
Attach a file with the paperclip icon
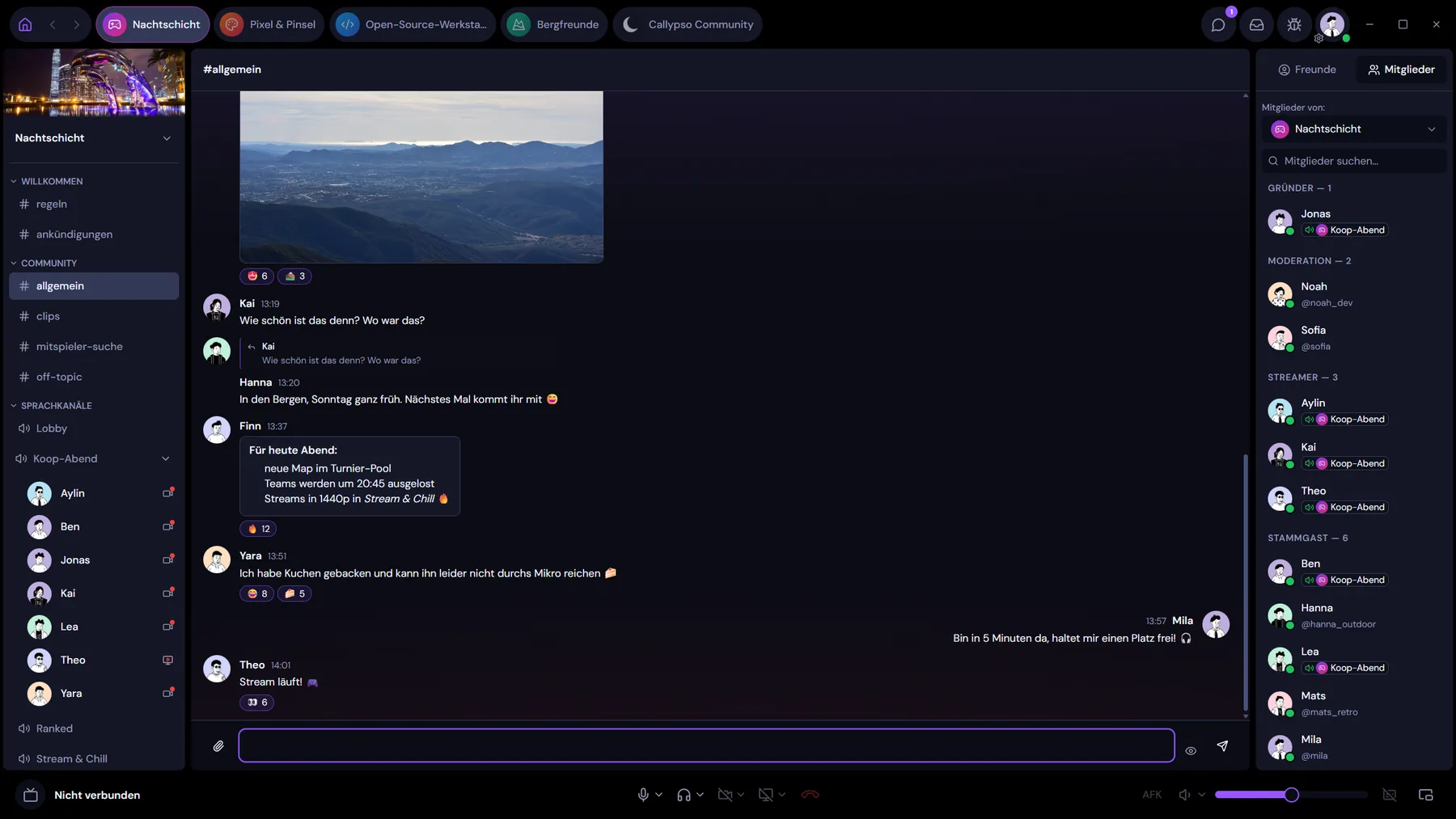(218, 746)
